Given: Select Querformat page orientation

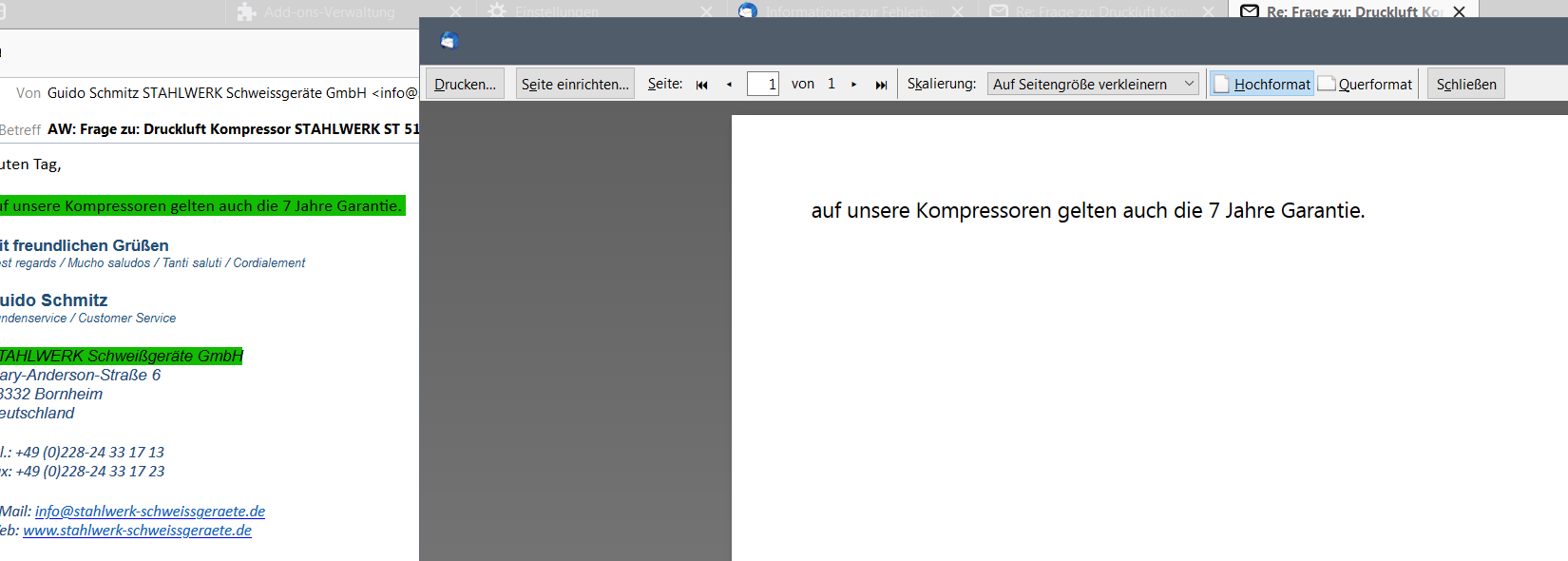Looking at the screenshot, I should pos(1366,85).
